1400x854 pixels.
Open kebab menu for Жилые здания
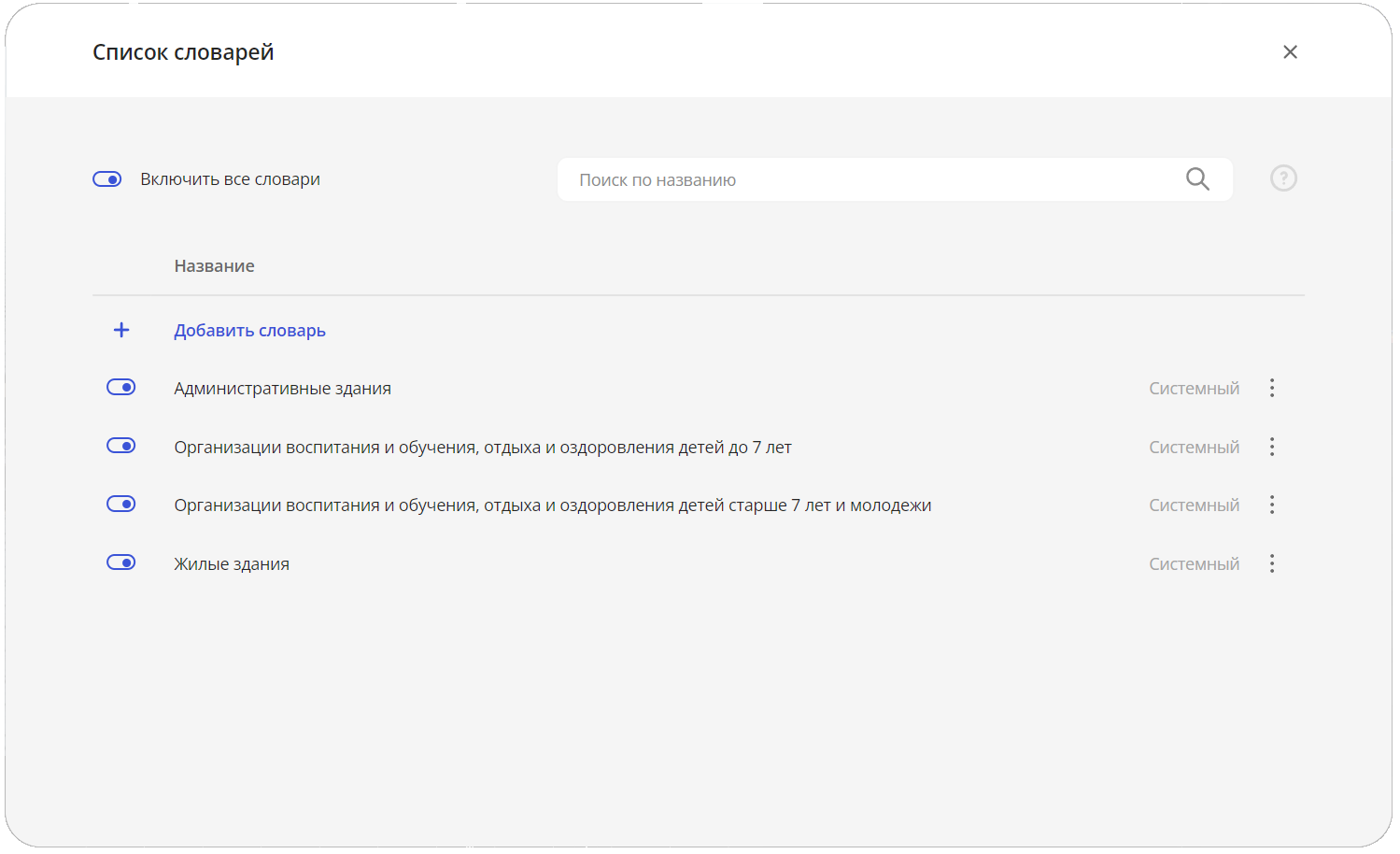[x=1272, y=563]
